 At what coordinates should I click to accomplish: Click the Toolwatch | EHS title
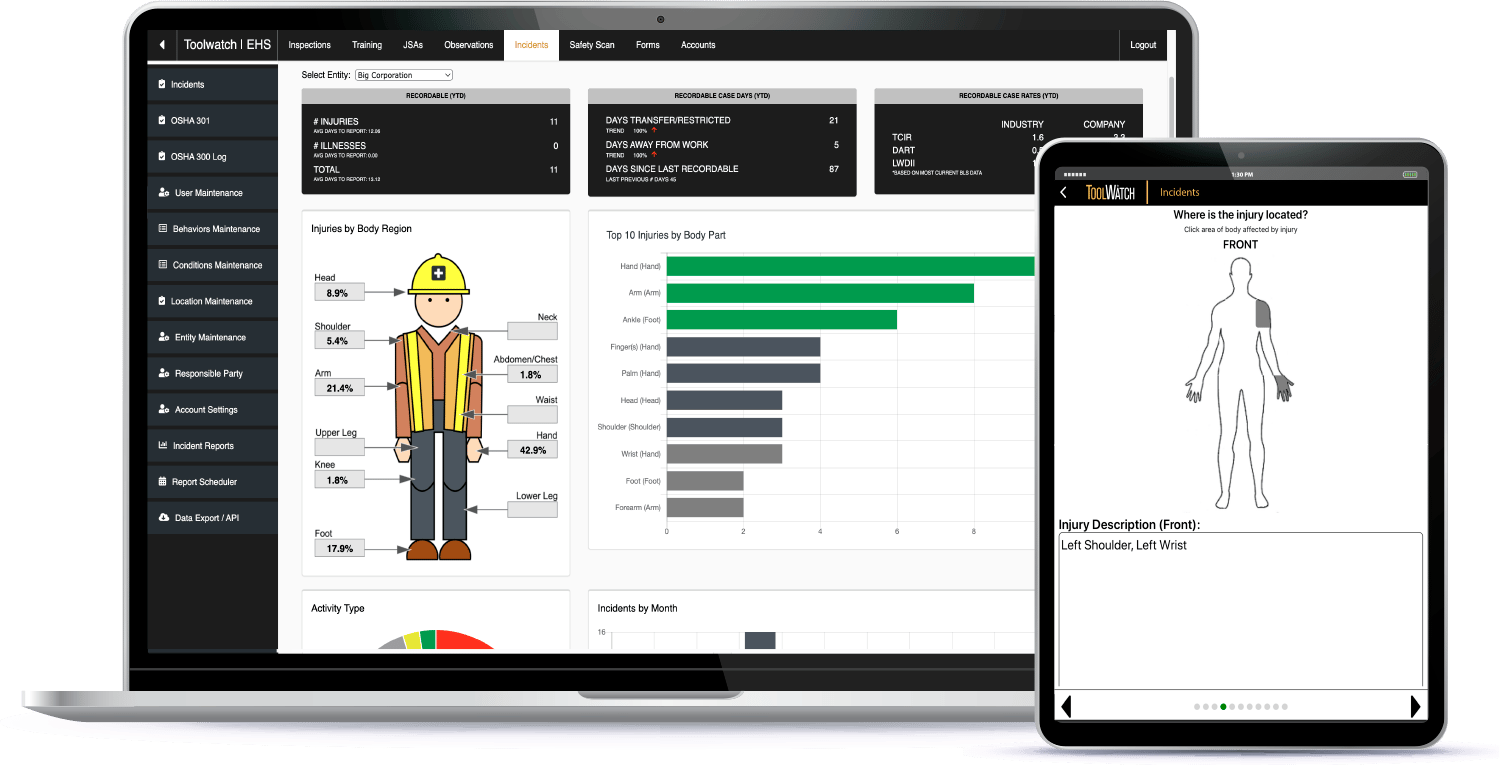click(x=227, y=45)
